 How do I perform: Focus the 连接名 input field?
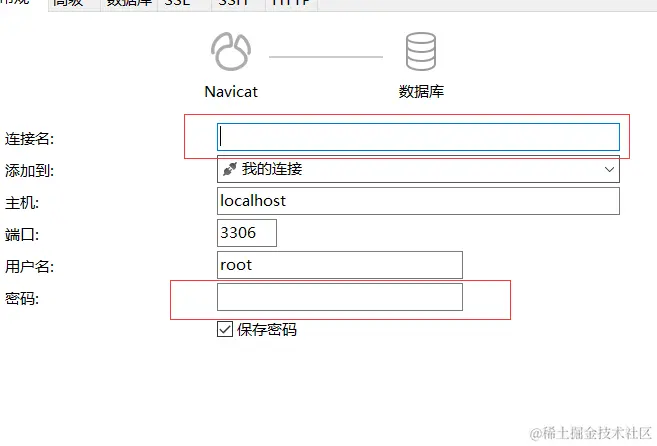[418, 137]
